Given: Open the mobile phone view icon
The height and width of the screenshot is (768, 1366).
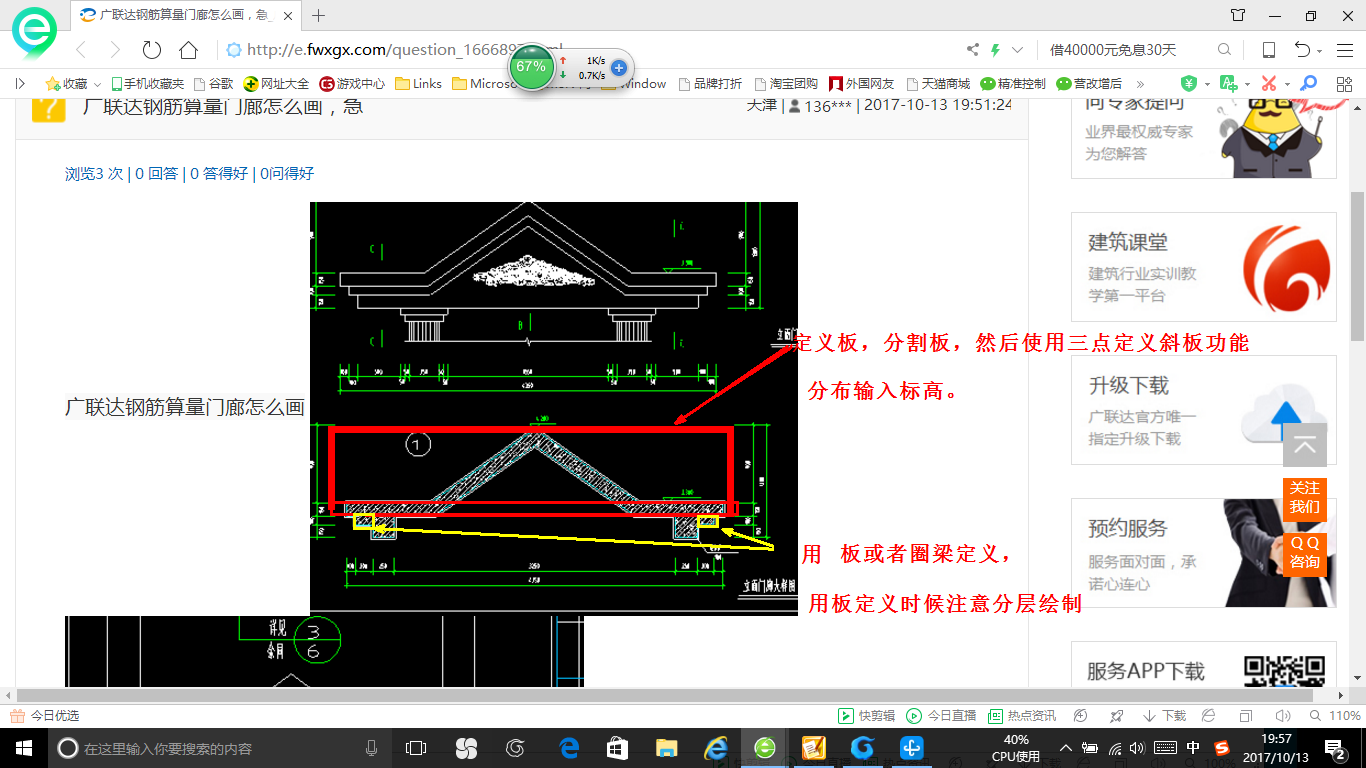Looking at the screenshot, I should (x=1269, y=50).
